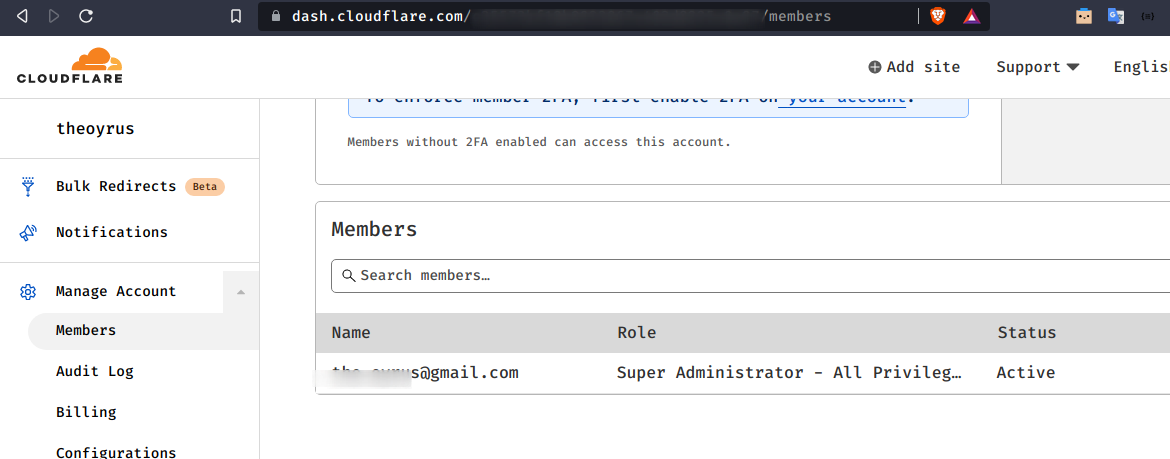Open the Support dropdown menu

tap(1037, 67)
